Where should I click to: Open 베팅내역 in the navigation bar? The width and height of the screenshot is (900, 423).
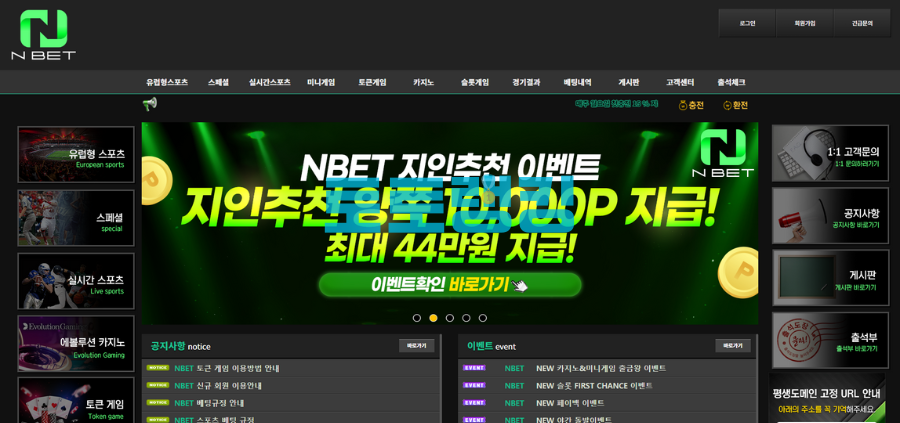[577, 82]
